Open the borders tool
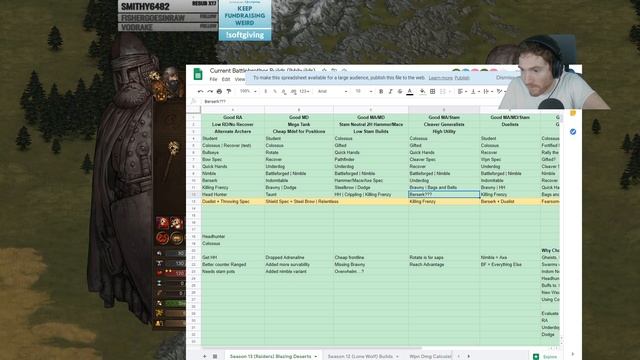640x360 pixels. [433, 91]
